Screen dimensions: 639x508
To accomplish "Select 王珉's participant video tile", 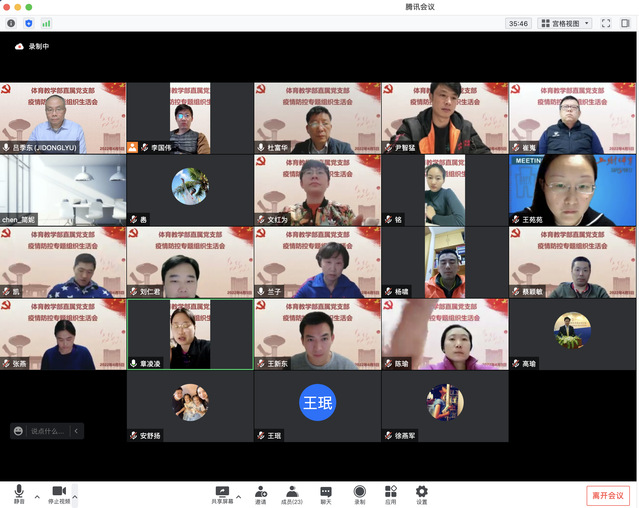I will coord(317,406).
